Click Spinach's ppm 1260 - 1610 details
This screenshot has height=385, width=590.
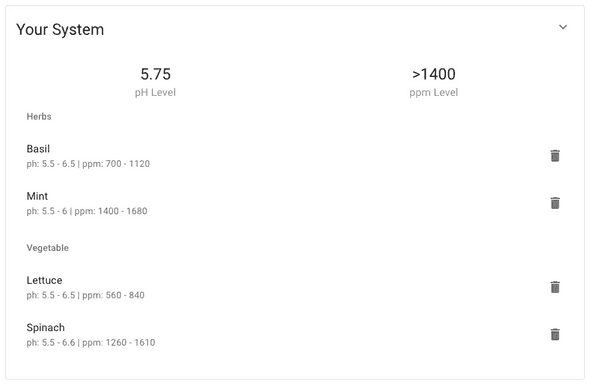[119, 343]
